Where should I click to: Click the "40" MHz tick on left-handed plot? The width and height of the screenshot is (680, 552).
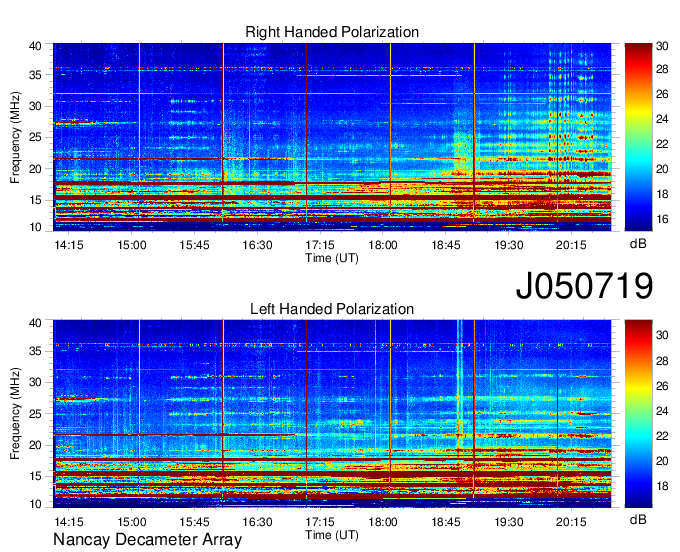(36, 323)
